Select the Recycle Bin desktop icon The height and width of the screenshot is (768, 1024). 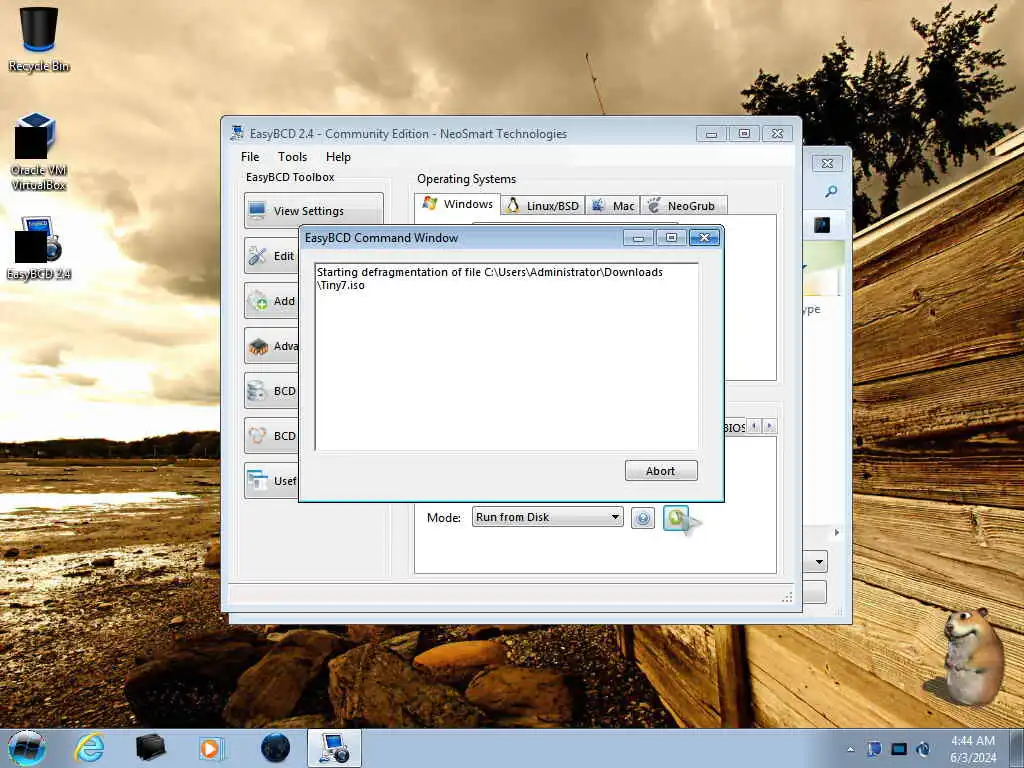click(x=39, y=39)
